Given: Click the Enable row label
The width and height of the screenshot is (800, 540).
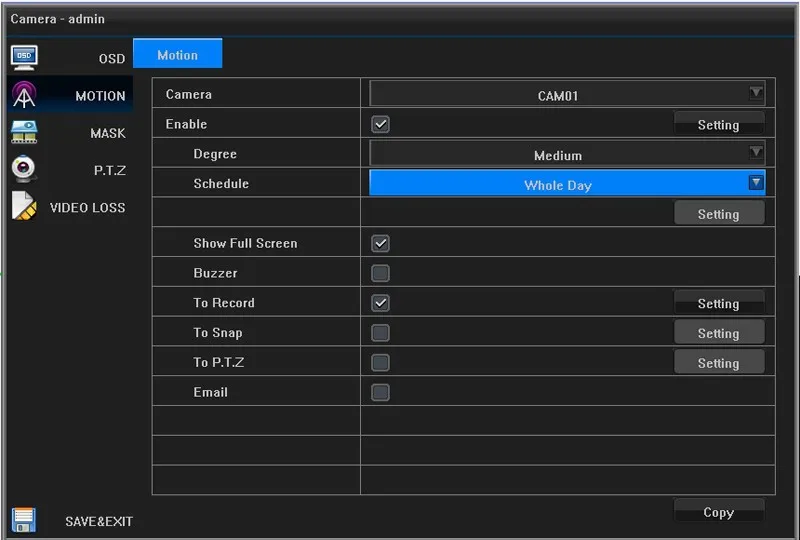Looking at the screenshot, I should pos(186,124).
